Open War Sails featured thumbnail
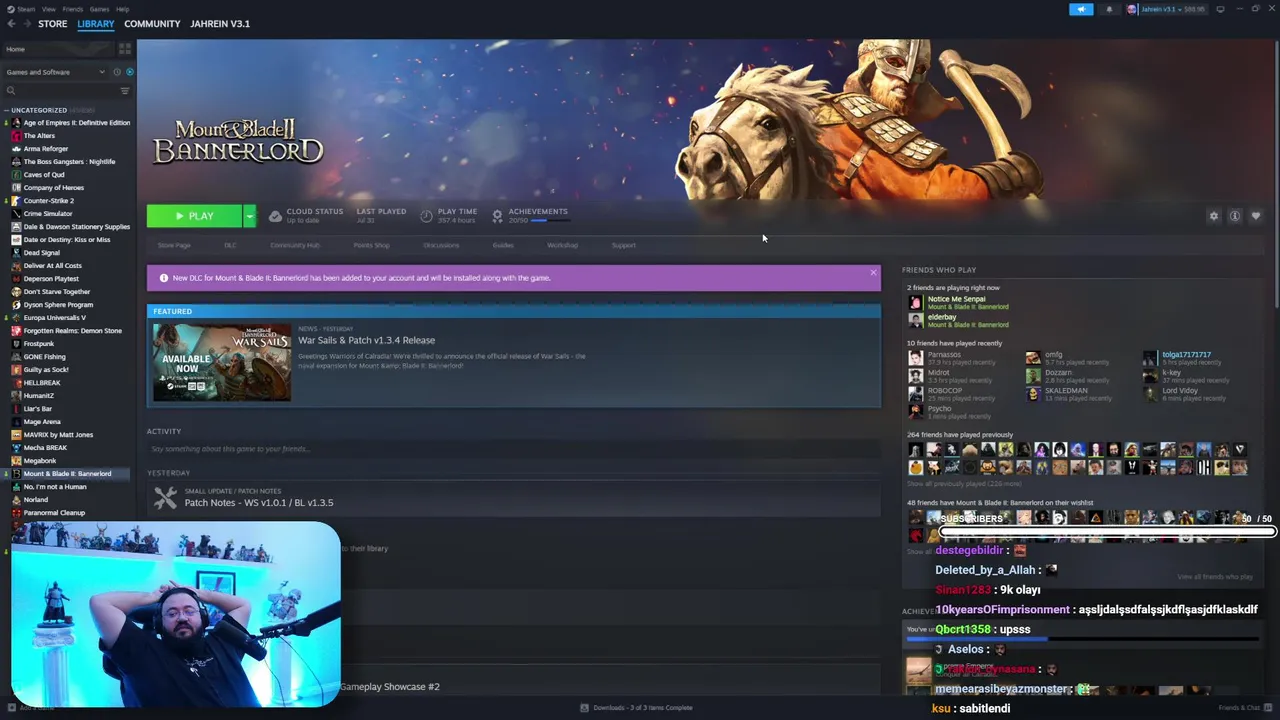This screenshot has width=1280, height=720. (222, 361)
